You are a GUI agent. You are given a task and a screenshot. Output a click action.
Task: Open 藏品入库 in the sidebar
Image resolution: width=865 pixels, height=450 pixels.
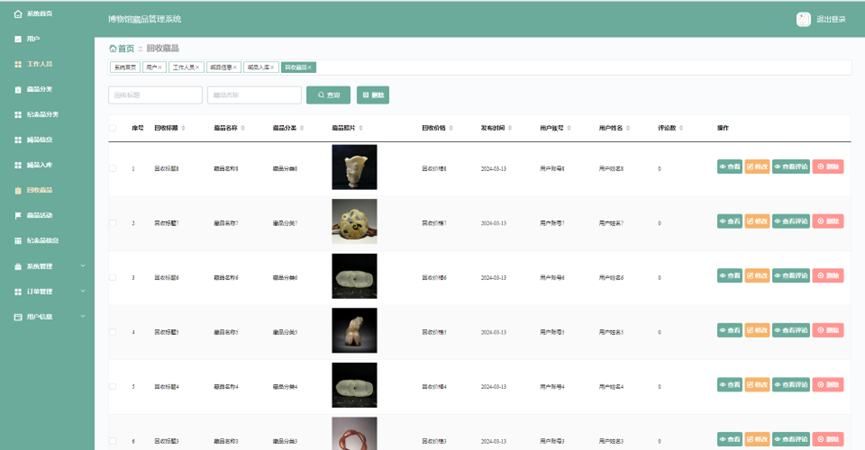33,165
